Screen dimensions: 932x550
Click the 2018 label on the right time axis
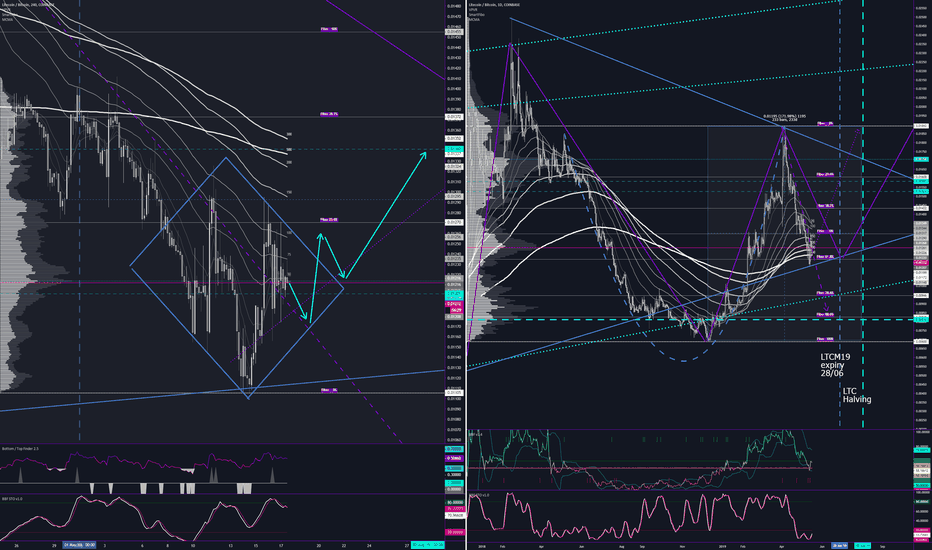click(480, 545)
